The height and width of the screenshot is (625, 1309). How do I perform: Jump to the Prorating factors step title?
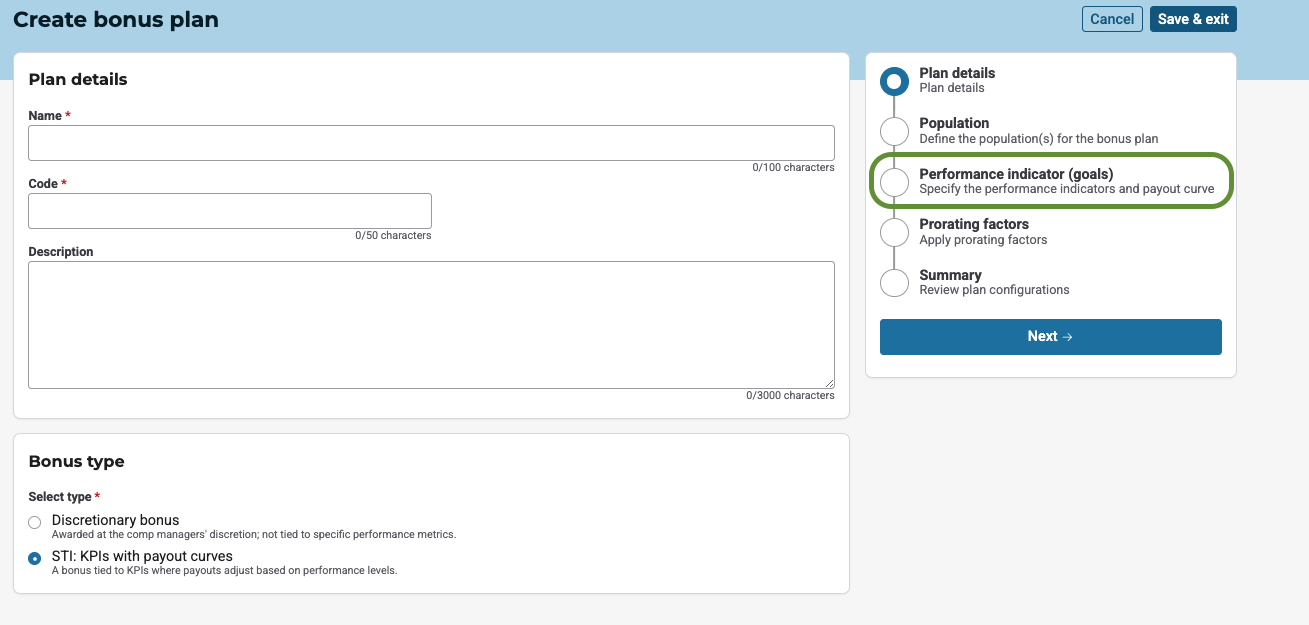974,224
